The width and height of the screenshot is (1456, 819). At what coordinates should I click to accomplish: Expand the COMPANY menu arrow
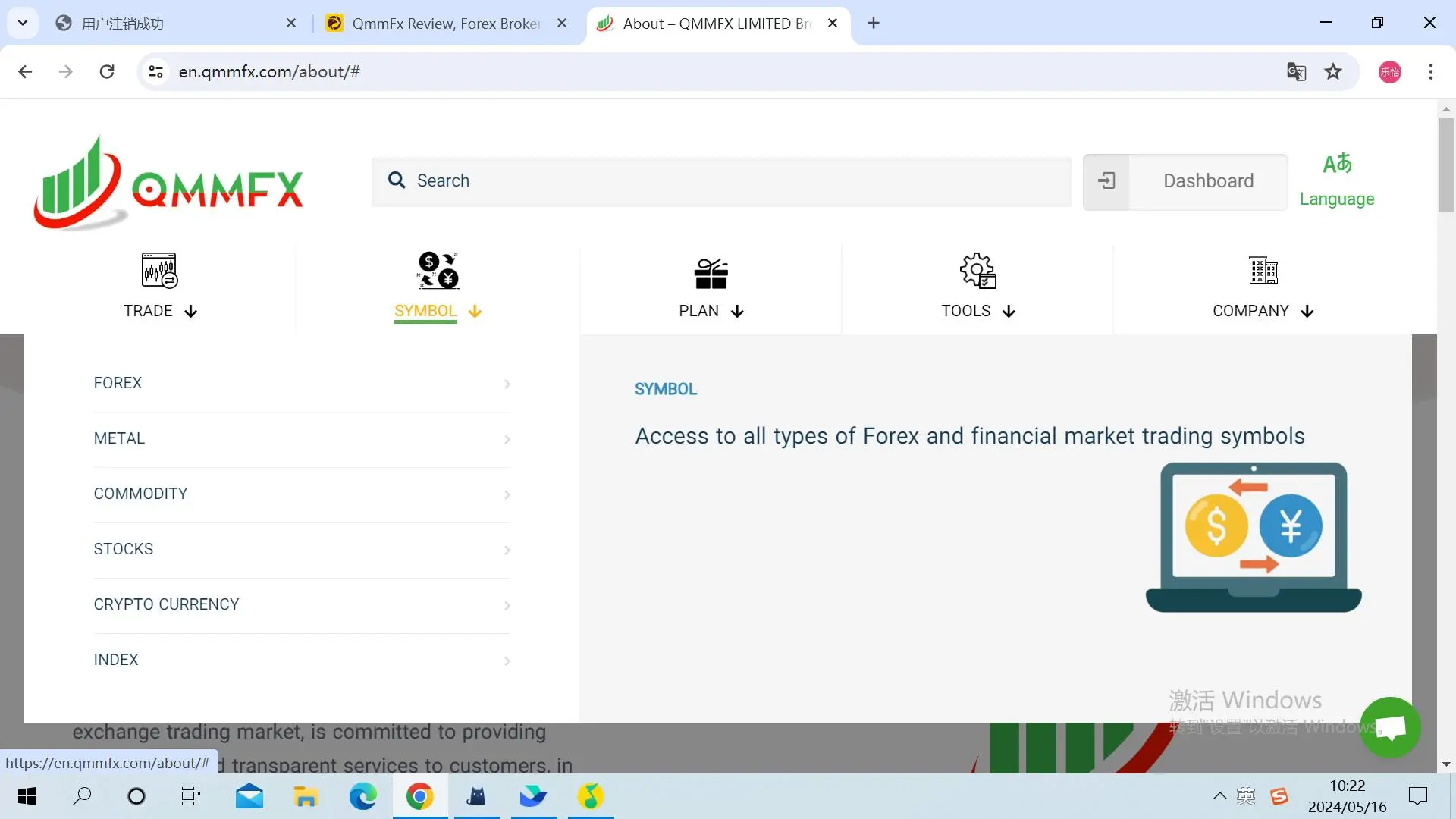[x=1307, y=312]
